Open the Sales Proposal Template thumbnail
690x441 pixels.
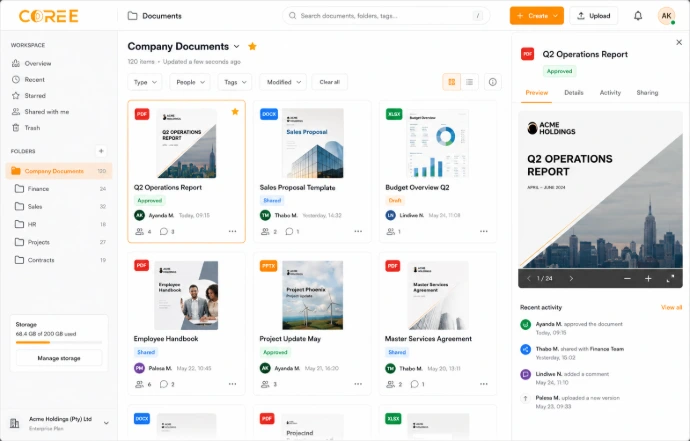point(312,143)
